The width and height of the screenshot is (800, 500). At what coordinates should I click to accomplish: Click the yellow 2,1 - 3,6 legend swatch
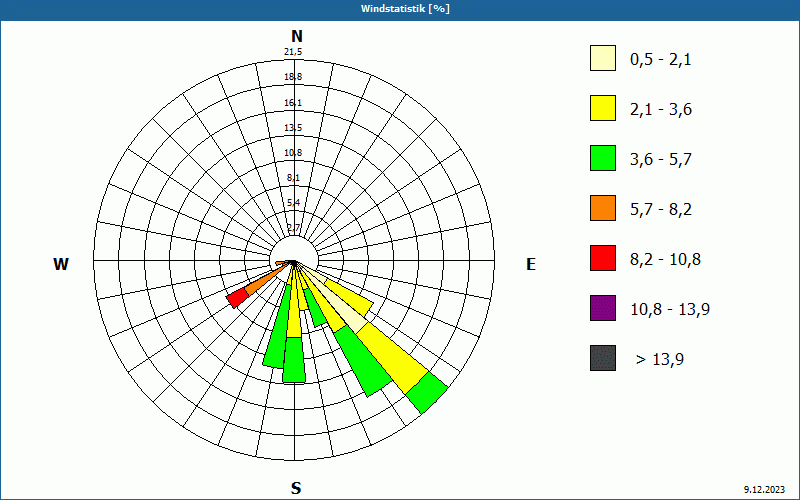point(603,108)
